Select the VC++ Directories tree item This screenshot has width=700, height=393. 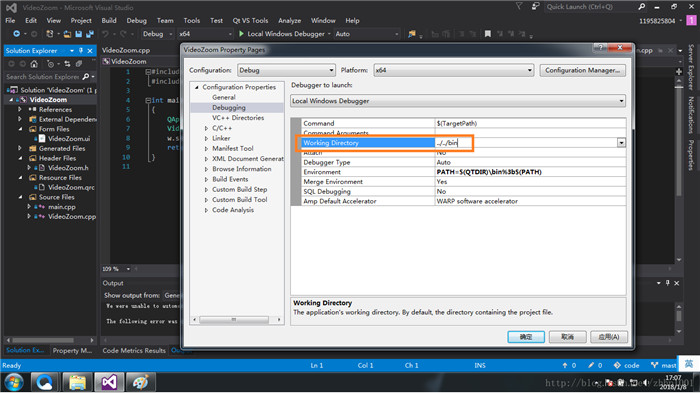coord(238,118)
